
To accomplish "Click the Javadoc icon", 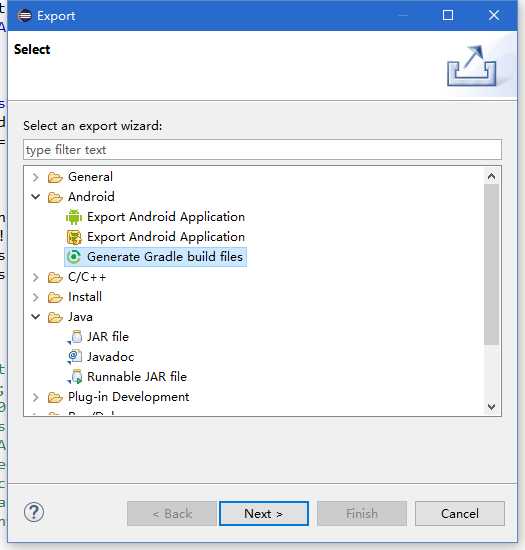I will point(74,357).
